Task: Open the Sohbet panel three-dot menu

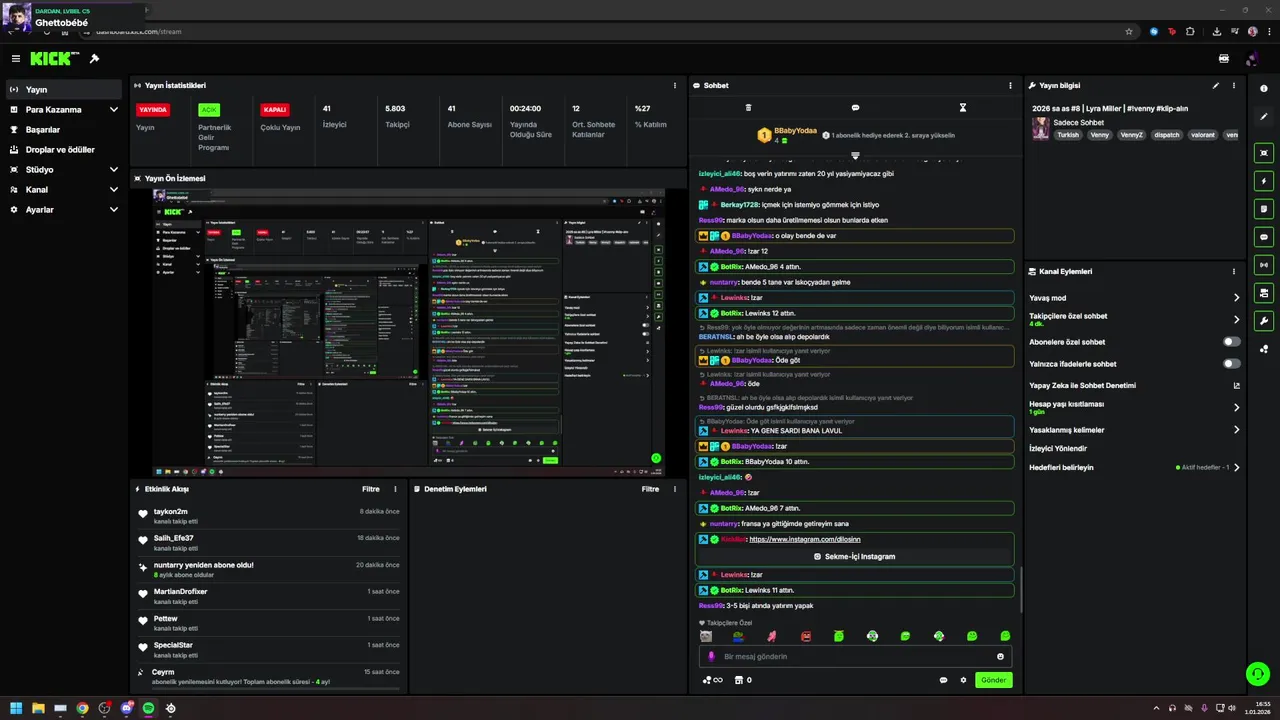Action: click(x=1010, y=86)
